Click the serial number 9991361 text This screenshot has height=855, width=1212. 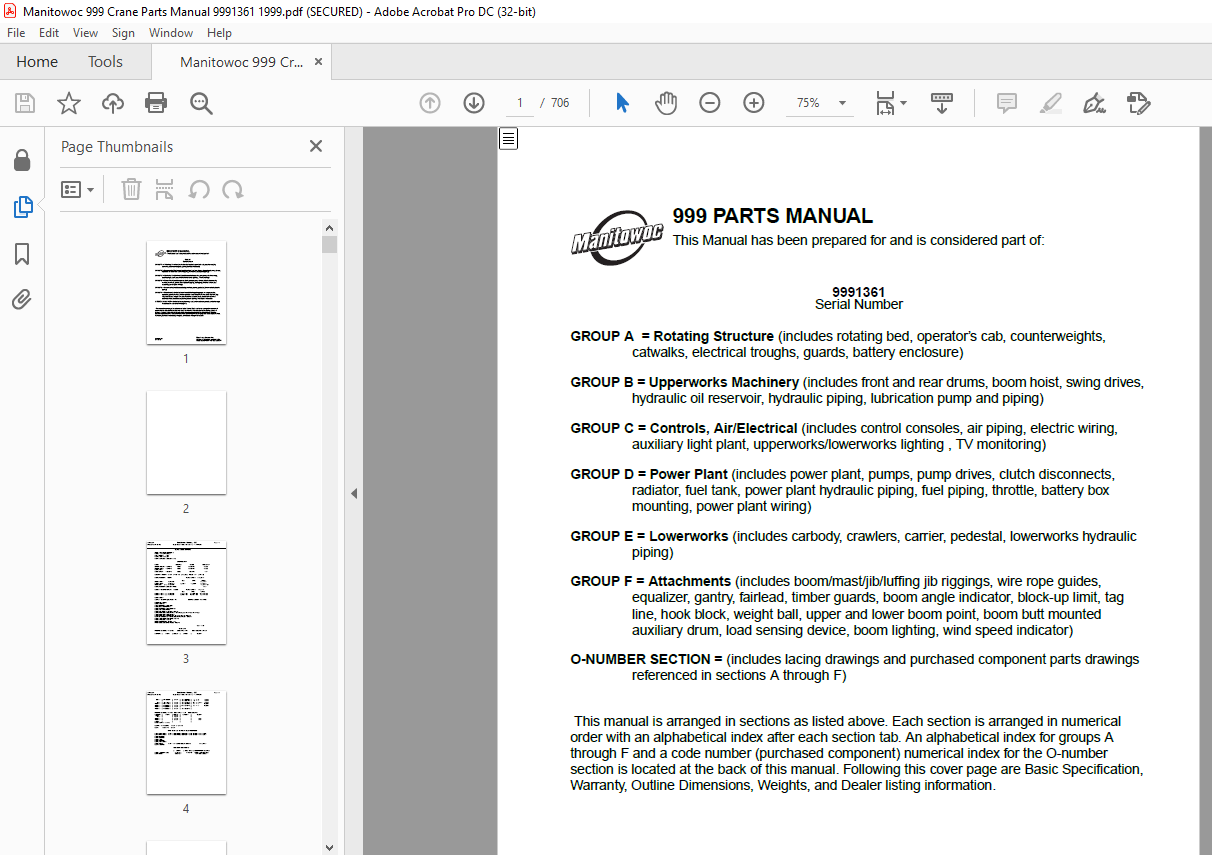pyautogui.click(x=858, y=292)
